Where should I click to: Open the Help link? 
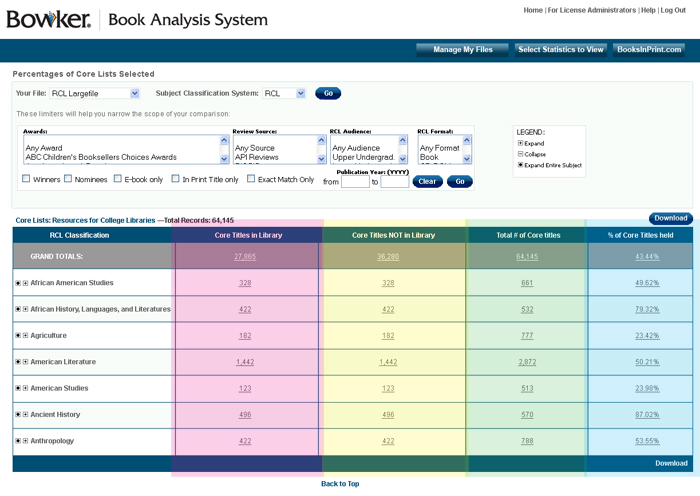(648, 10)
